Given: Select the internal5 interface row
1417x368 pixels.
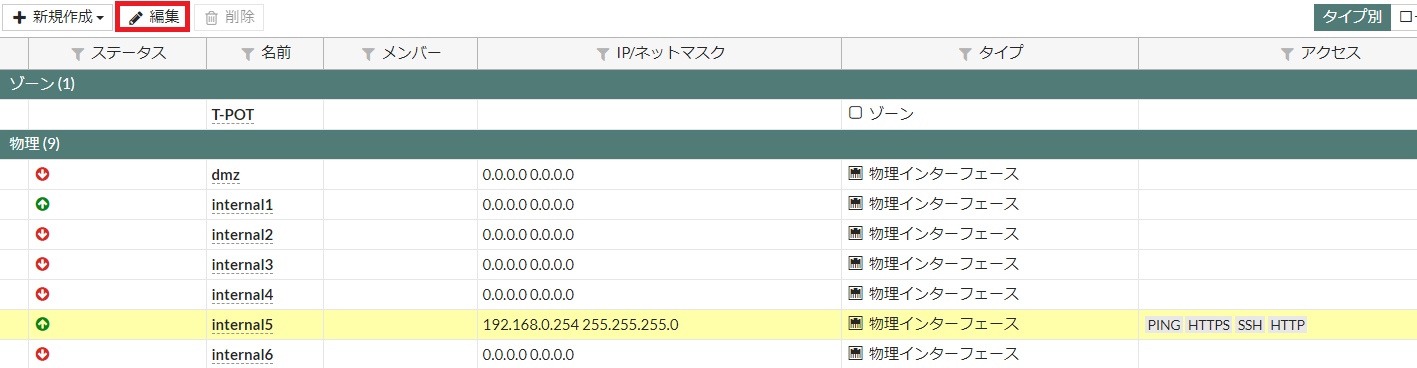Looking at the screenshot, I should (x=708, y=324).
